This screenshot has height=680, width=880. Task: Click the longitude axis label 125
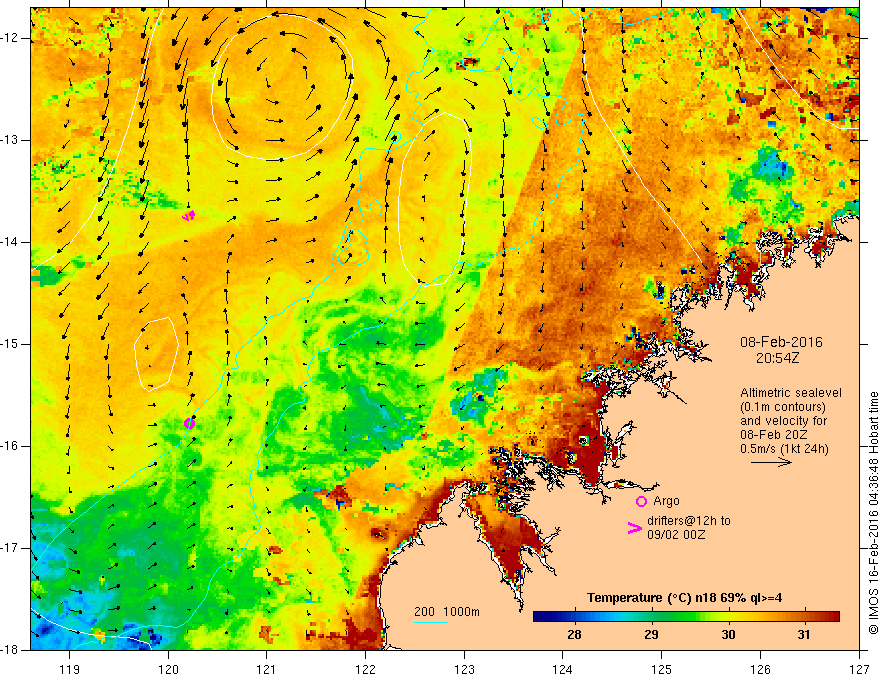coord(662,669)
